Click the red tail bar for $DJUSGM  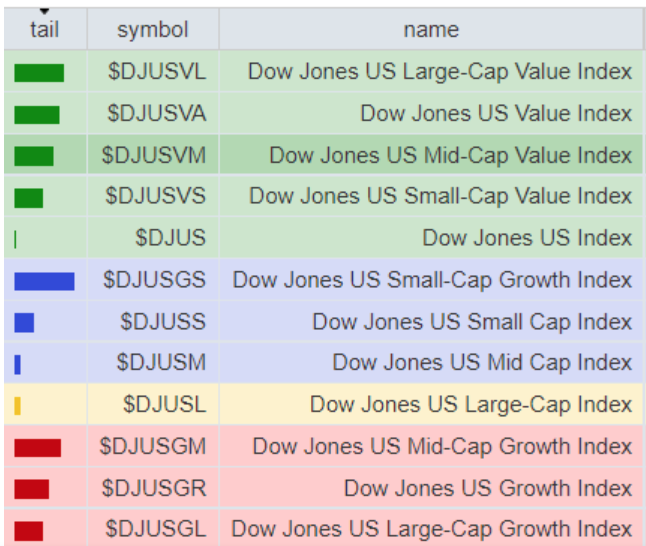point(38,447)
